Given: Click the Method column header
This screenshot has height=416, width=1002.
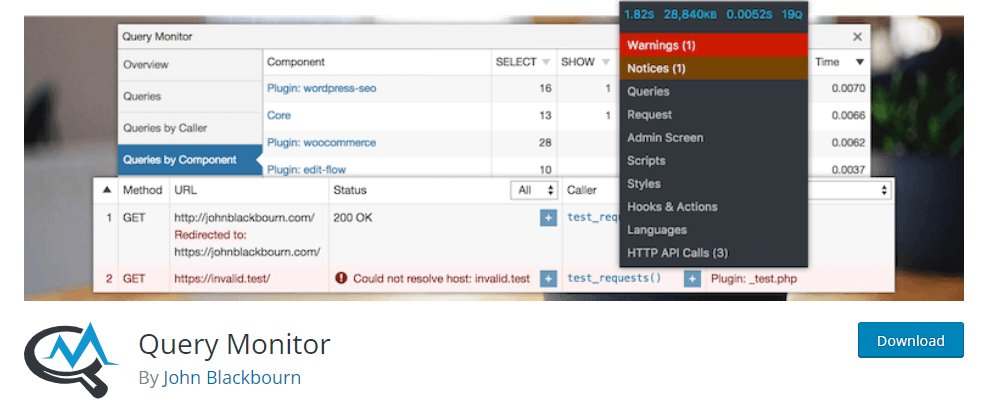Looking at the screenshot, I should (x=143, y=190).
